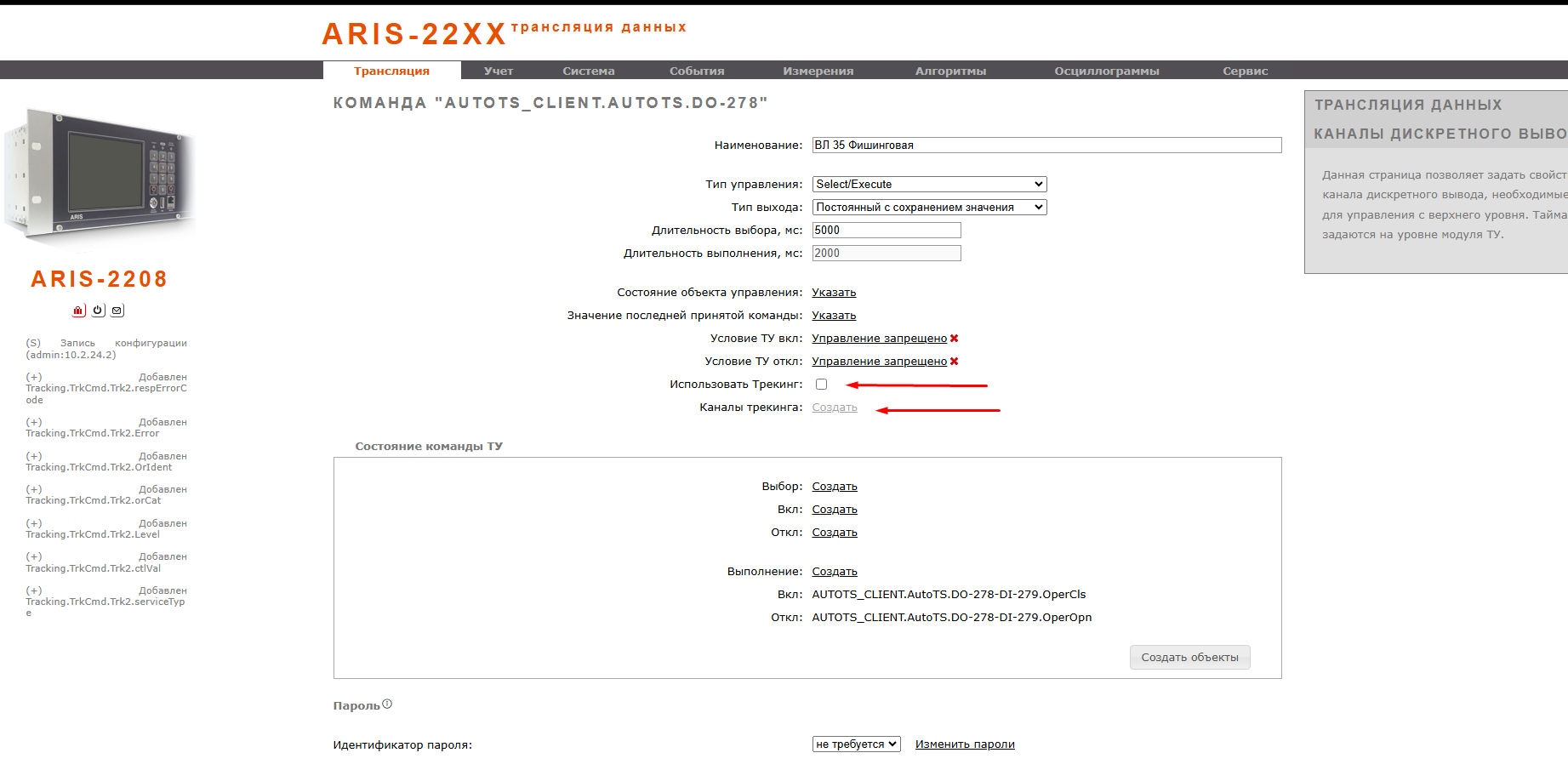The height and width of the screenshot is (770, 1568).
Task: Click 'Создать' link in the first Вкл row
Action: (835, 510)
